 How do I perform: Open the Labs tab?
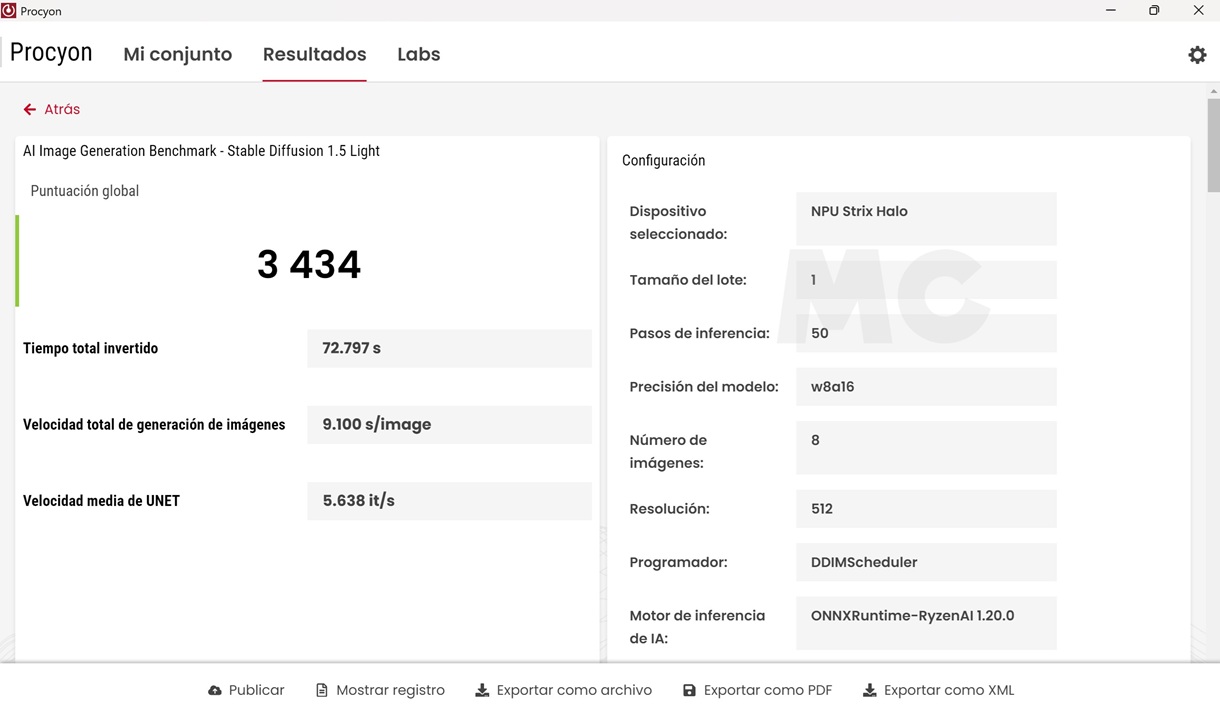point(418,55)
